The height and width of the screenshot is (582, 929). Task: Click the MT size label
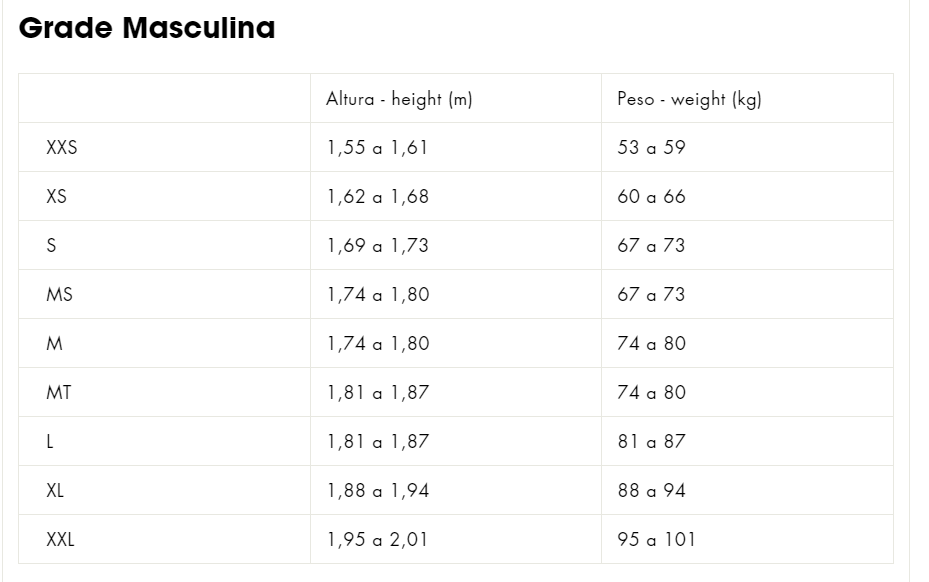pos(59,393)
